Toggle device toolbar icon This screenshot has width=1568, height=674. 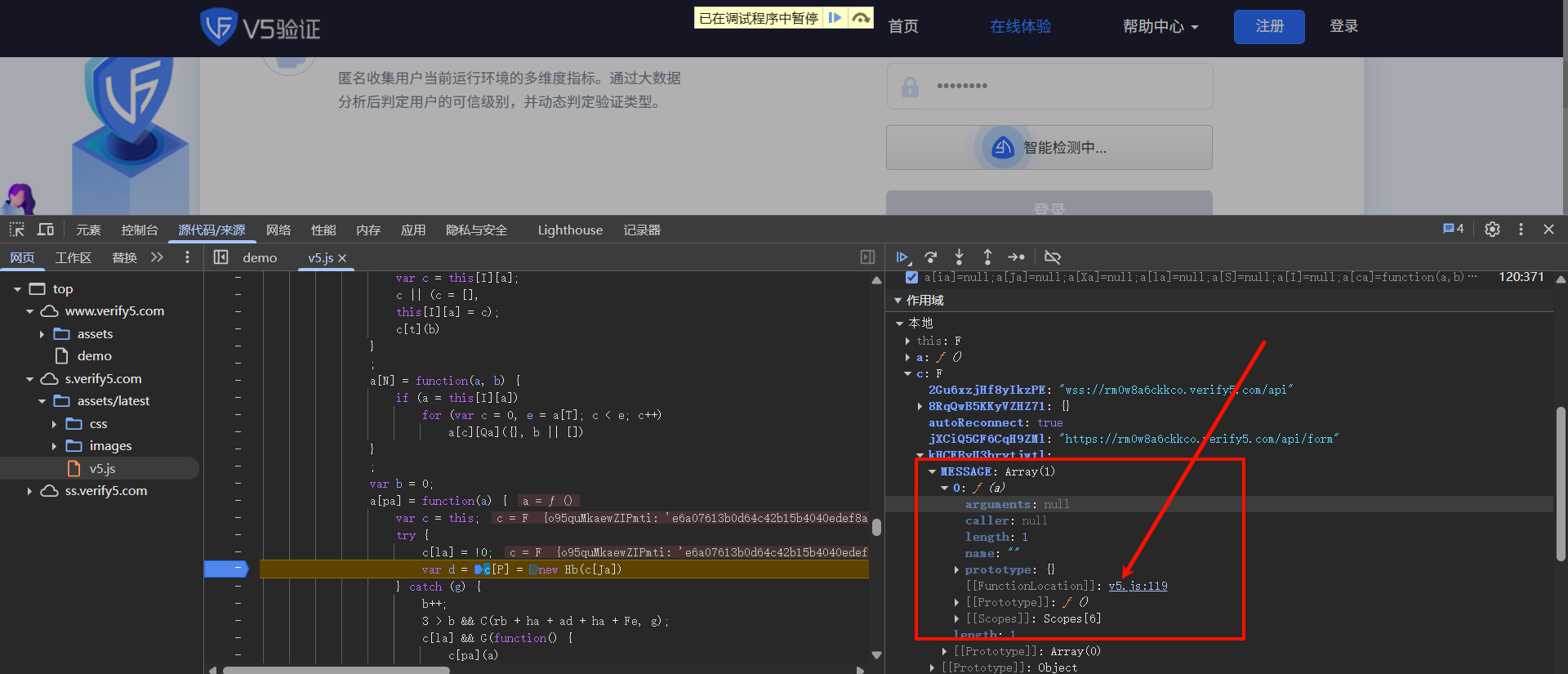point(46,230)
